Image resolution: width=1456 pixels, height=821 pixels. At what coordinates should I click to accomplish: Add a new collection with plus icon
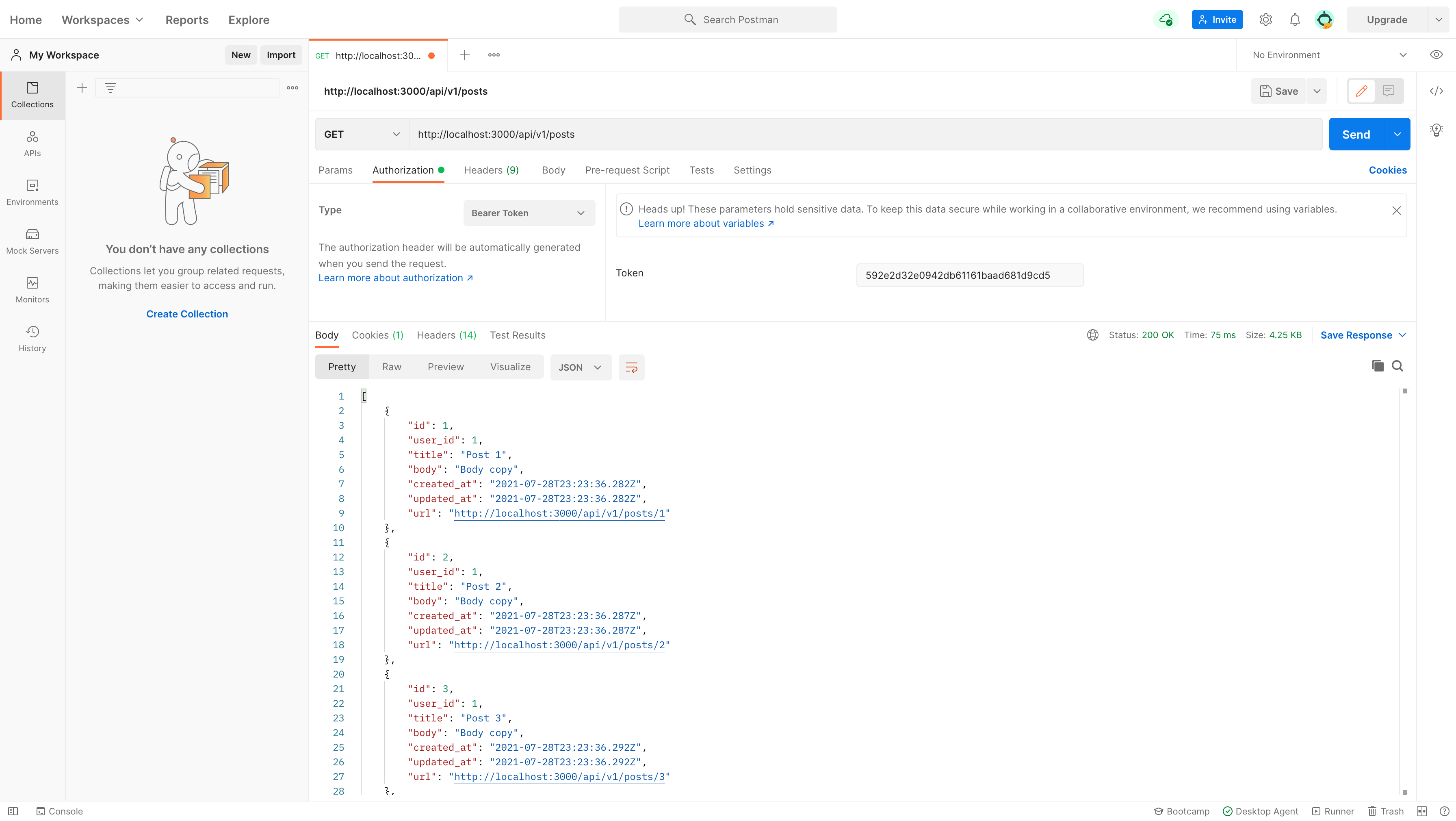click(x=82, y=88)
